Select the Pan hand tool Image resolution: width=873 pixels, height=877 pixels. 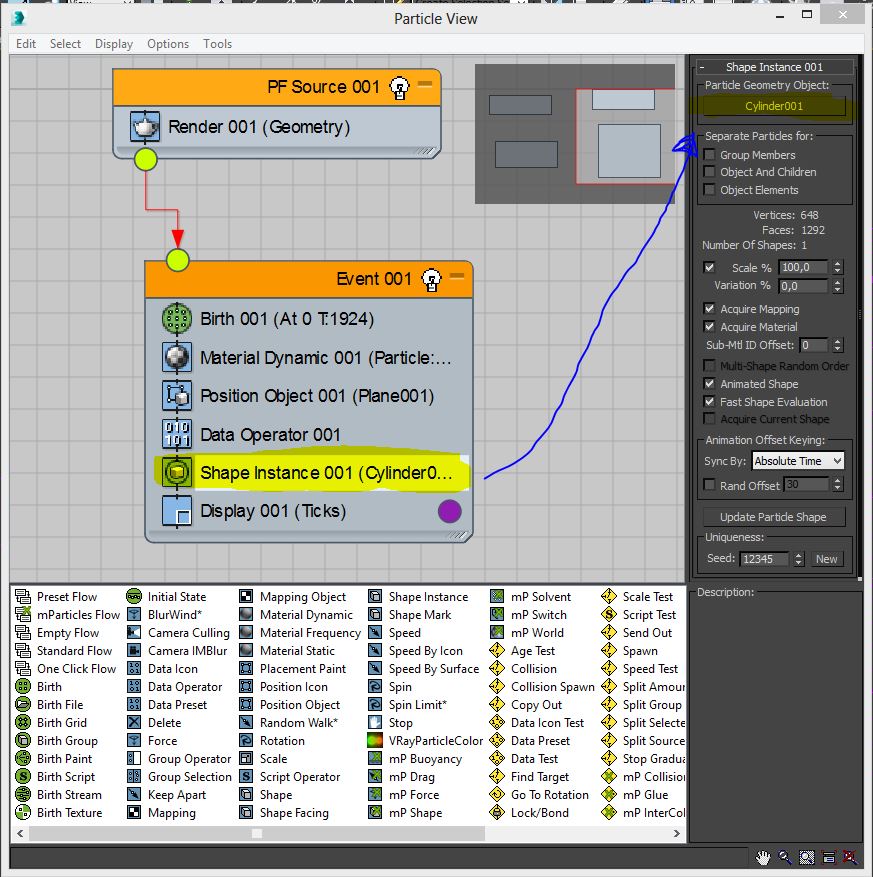[x=763, y=857]
